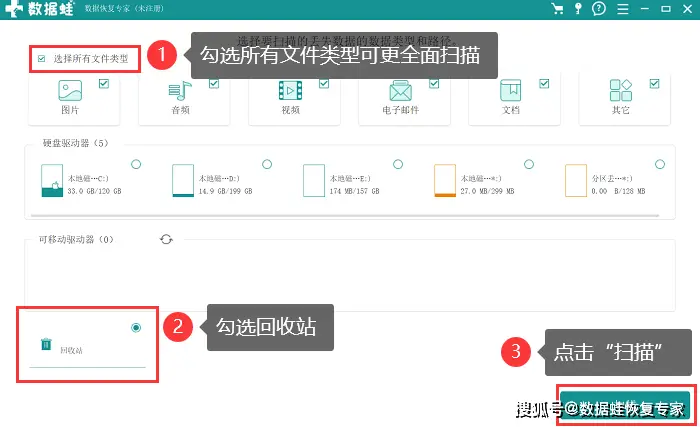Click the recycle bin trash icon
The image size is (700, 427).
point(46,344)
